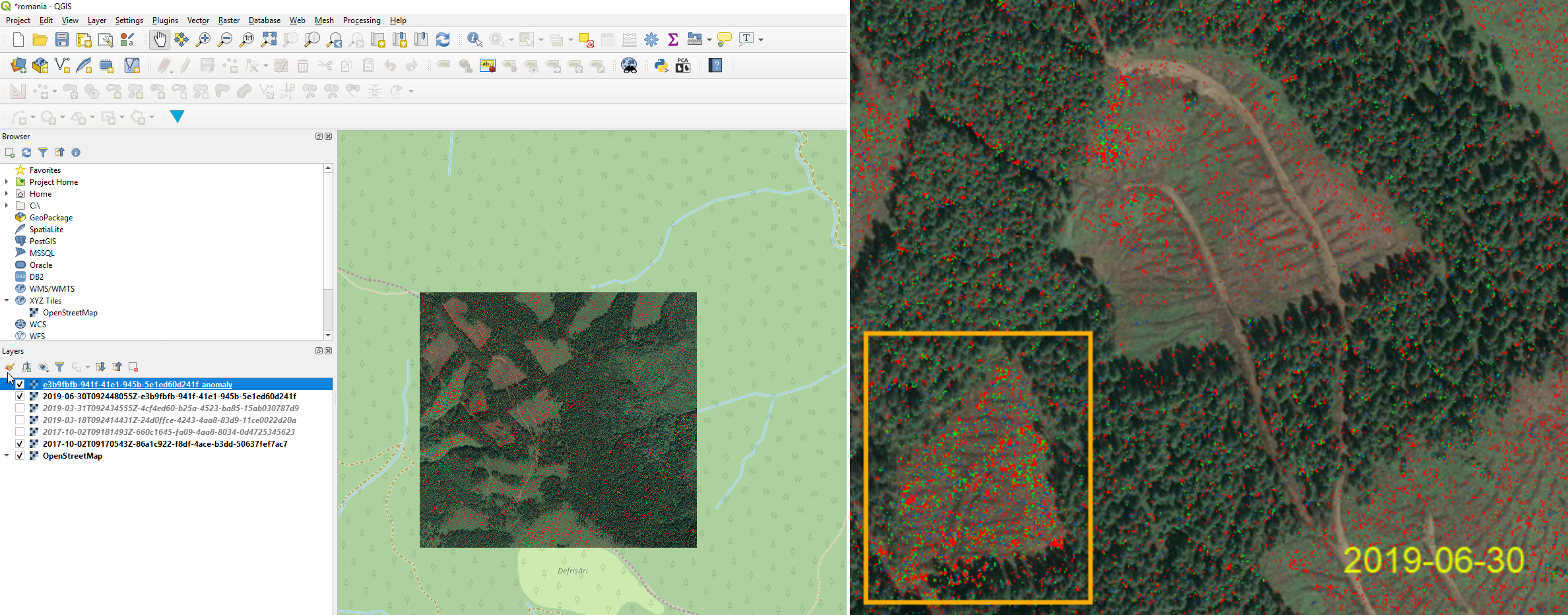Screen dimensions: 1568x615
Task: Create a new Shapefile layer
Action: click(x=62, y=65)
